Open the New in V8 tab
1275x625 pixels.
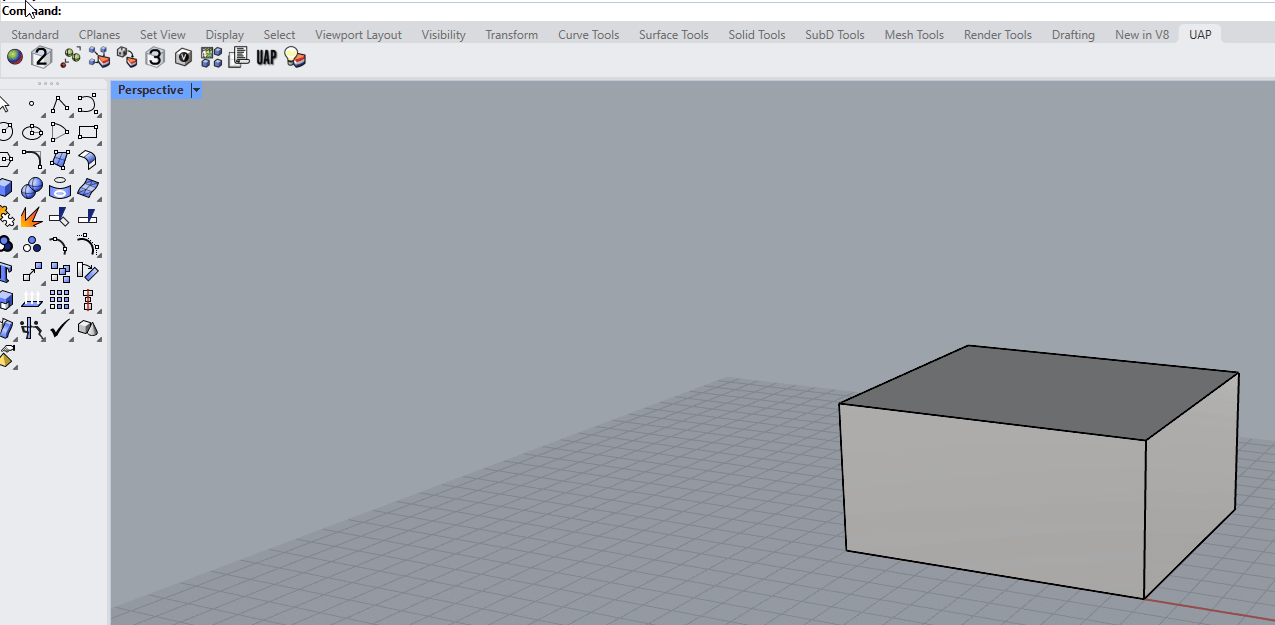click(1142, 34)
